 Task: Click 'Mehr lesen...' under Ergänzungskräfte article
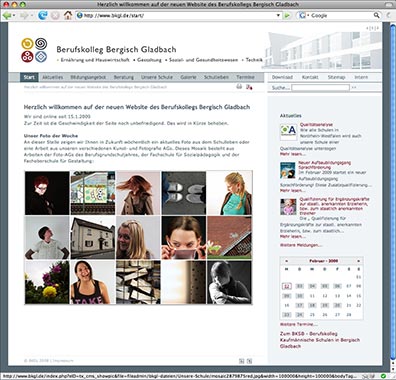coord(293,236)
